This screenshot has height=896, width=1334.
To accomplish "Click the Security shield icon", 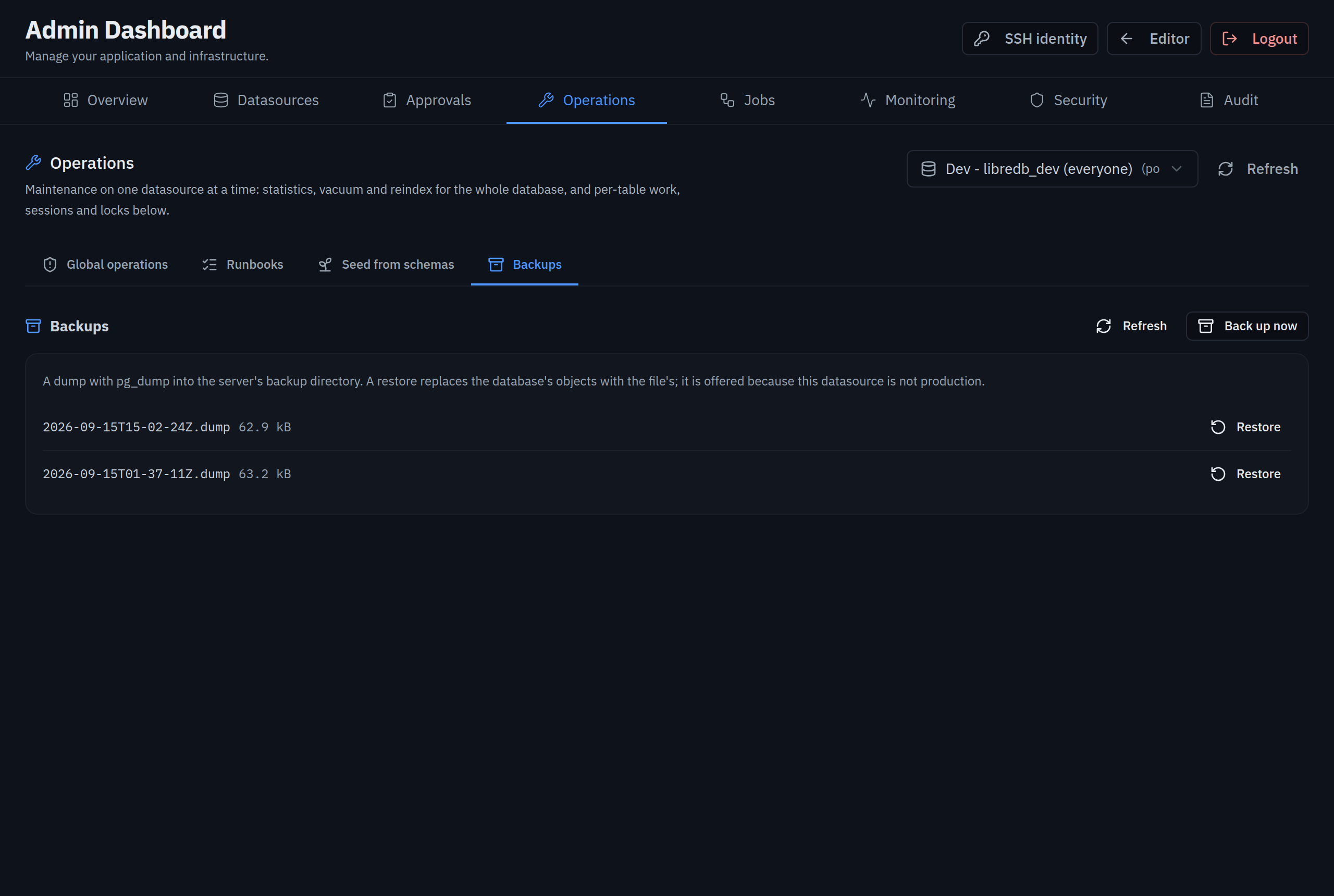I will 1037,101.
